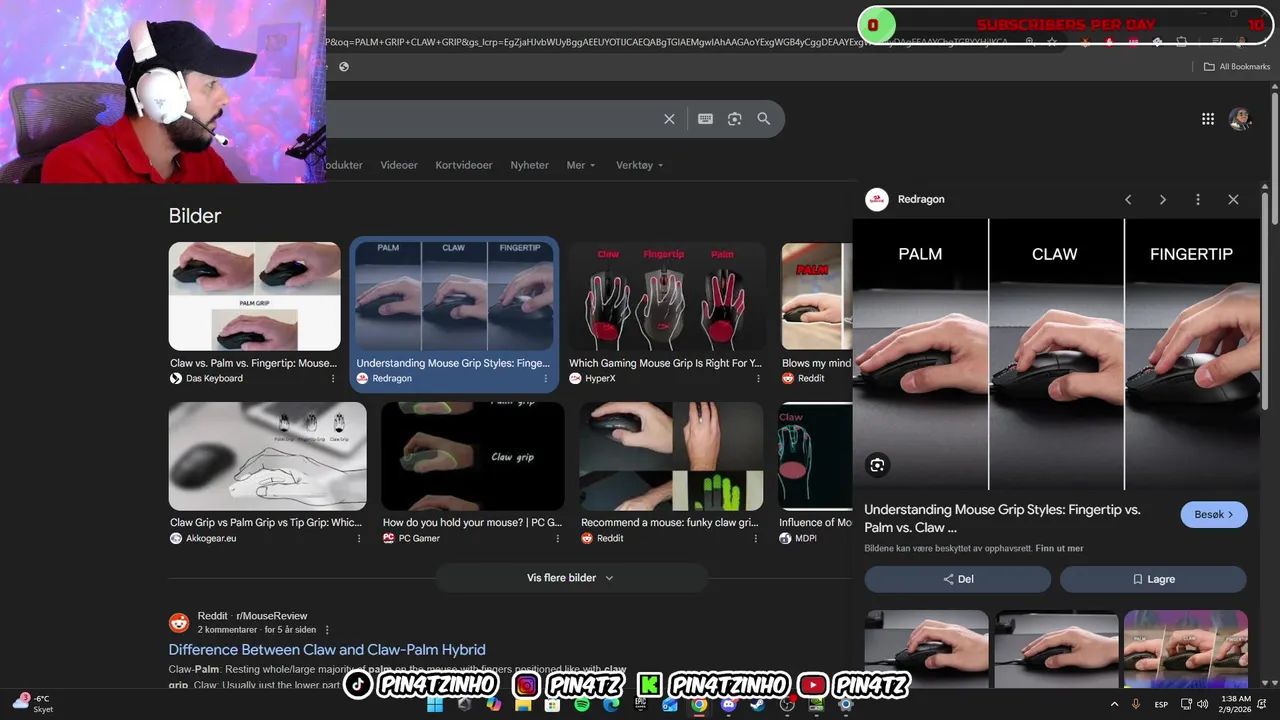Open the HyperX red hand grips thumbnail
The image size is (1280, 720).
tap(667, 296)
